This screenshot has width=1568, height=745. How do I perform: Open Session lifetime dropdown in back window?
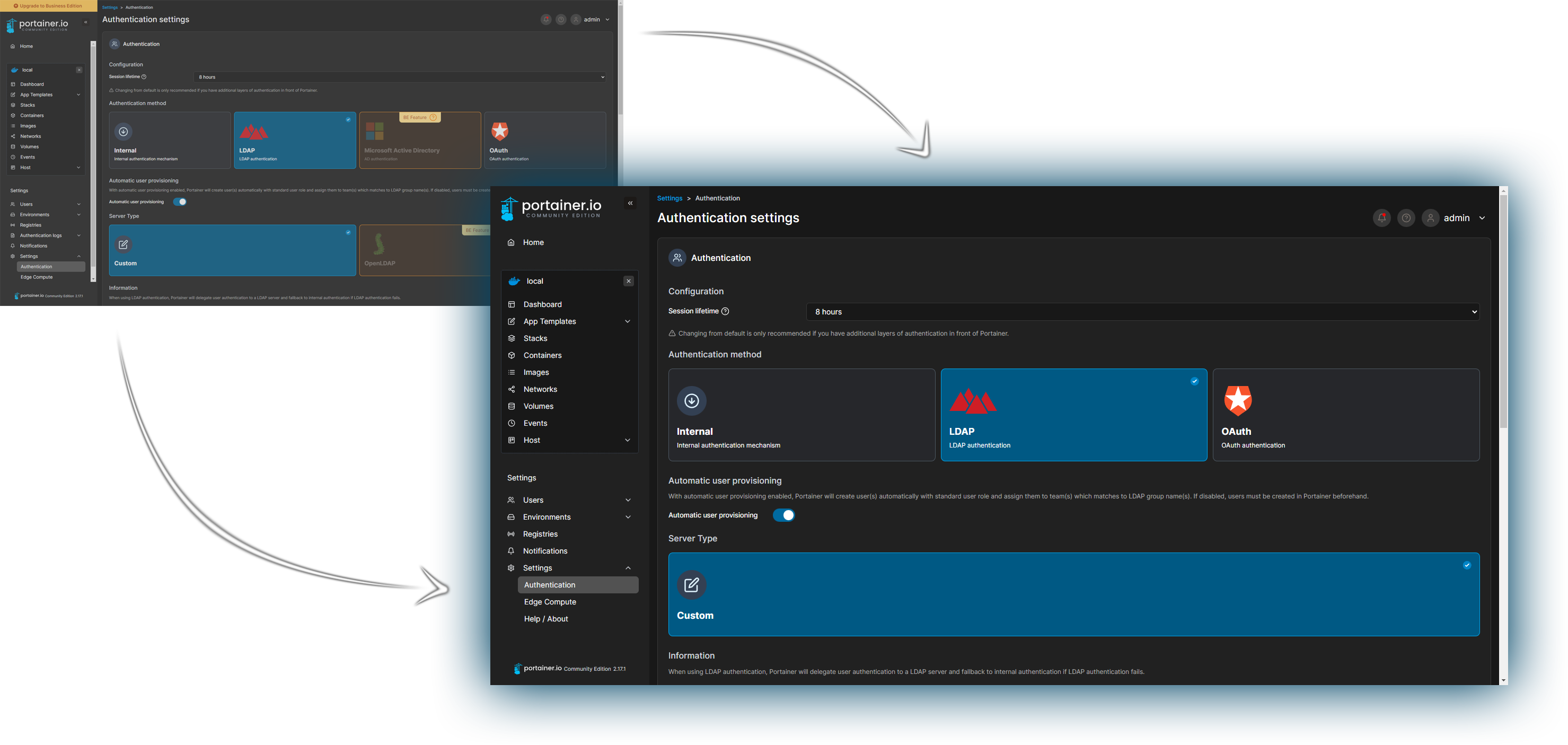point(400,77)
